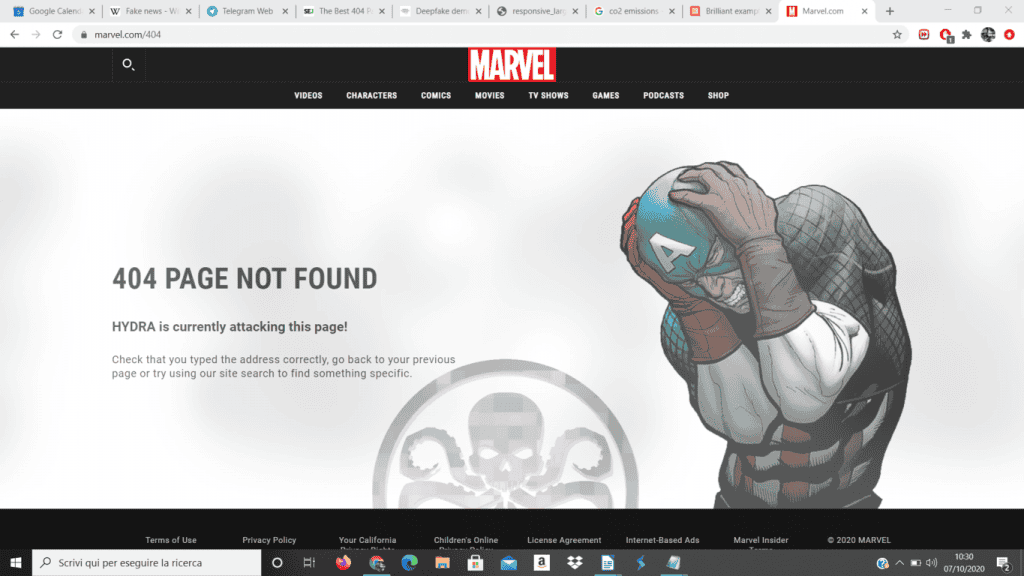Image resolution: width=1024 pixels, height=576 pixels.
Task: Open the TV SHOWS menu item
Action: pos(549,95)
